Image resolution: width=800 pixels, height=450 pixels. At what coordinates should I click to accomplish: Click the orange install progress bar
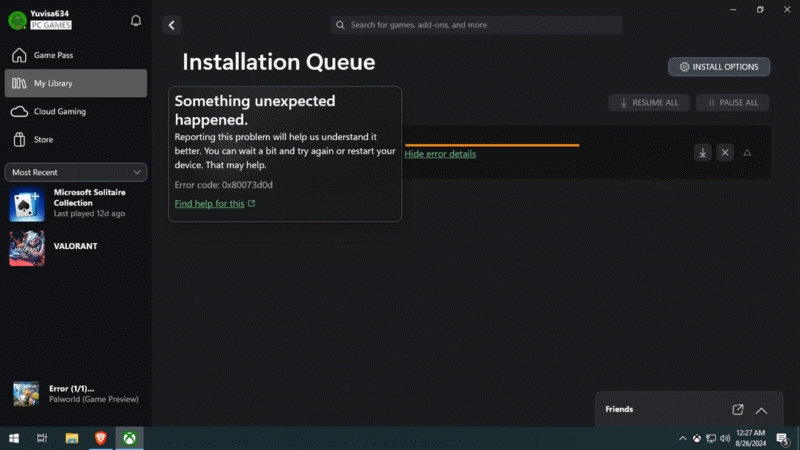[492, 145]
